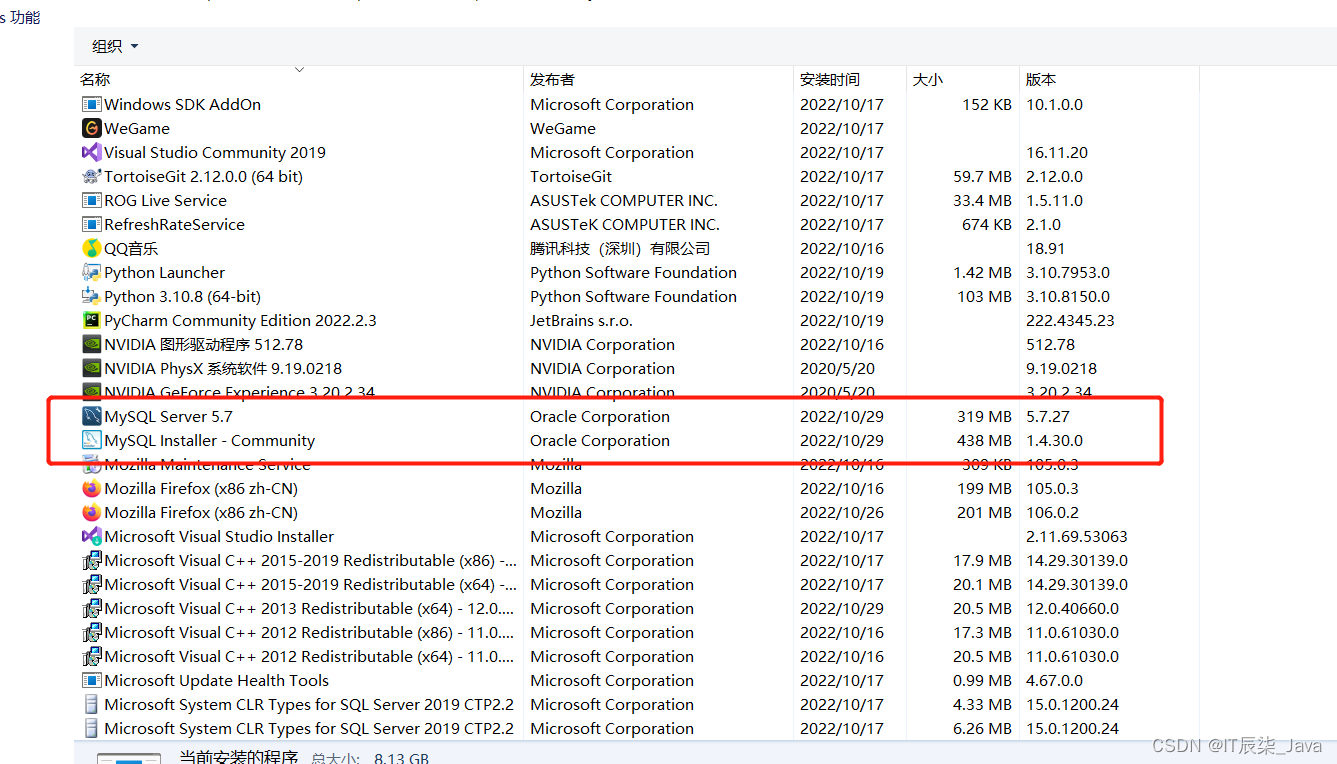Viewport: 1337px width, 764px height.
Task: Sort by the 大小 column header
Action: (927, 79)
